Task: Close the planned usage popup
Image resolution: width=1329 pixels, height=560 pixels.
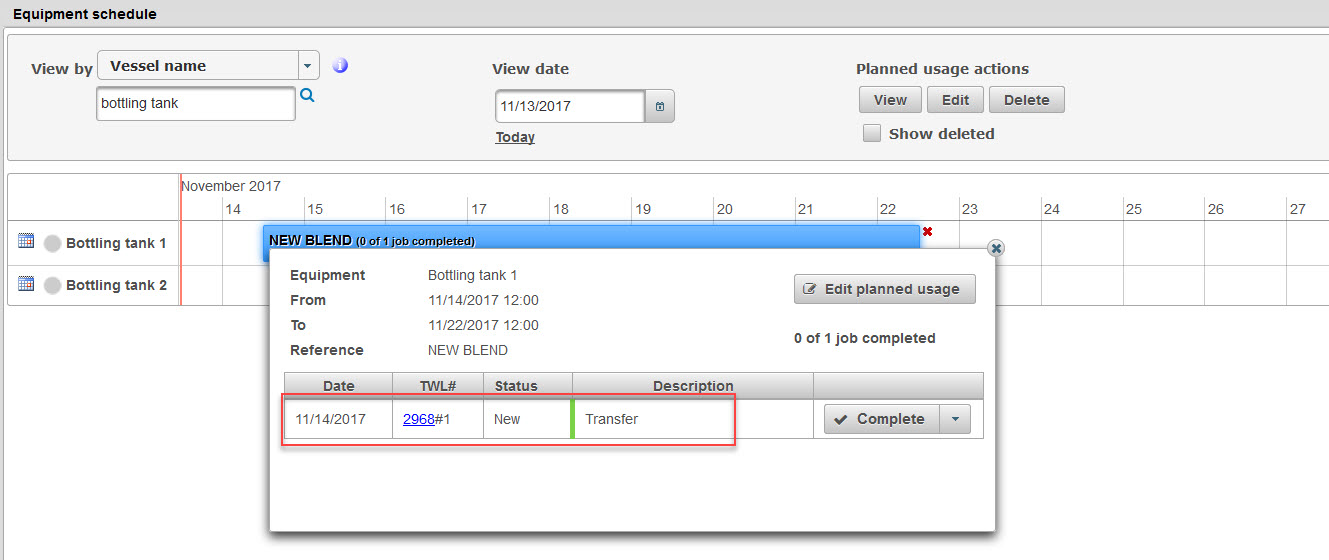Action: 996,248
